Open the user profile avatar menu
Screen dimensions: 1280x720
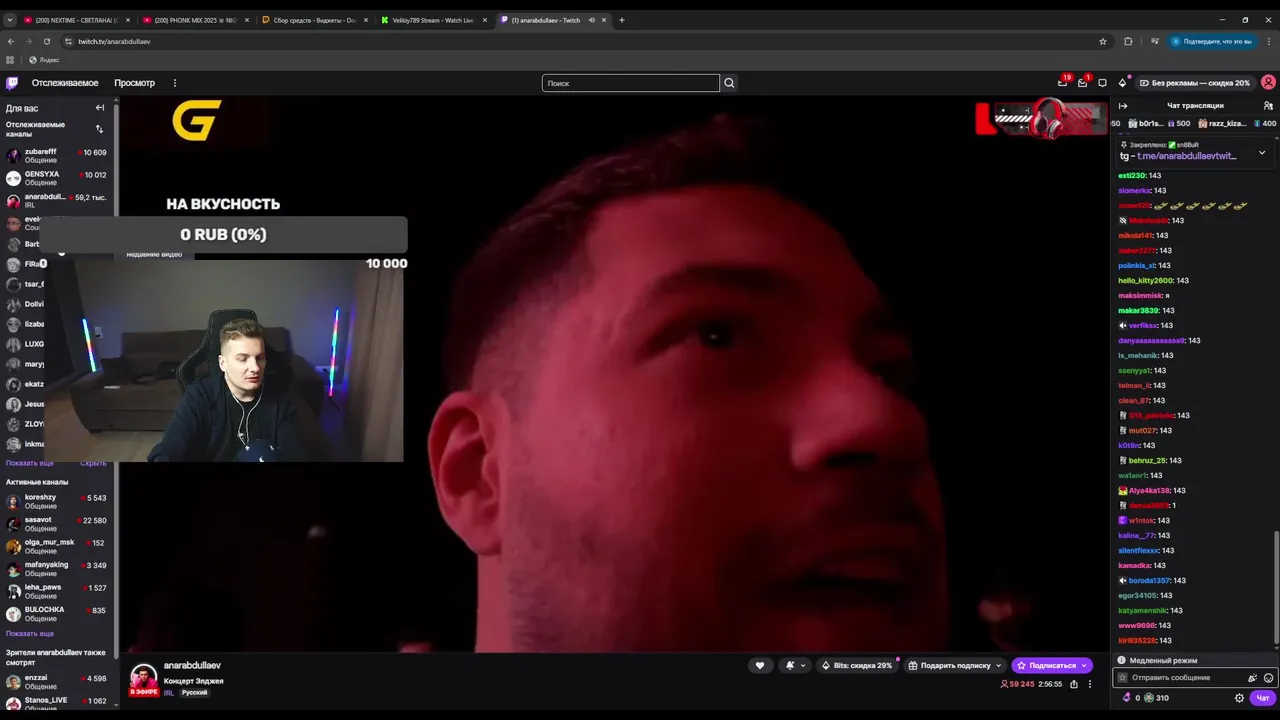1268,83
